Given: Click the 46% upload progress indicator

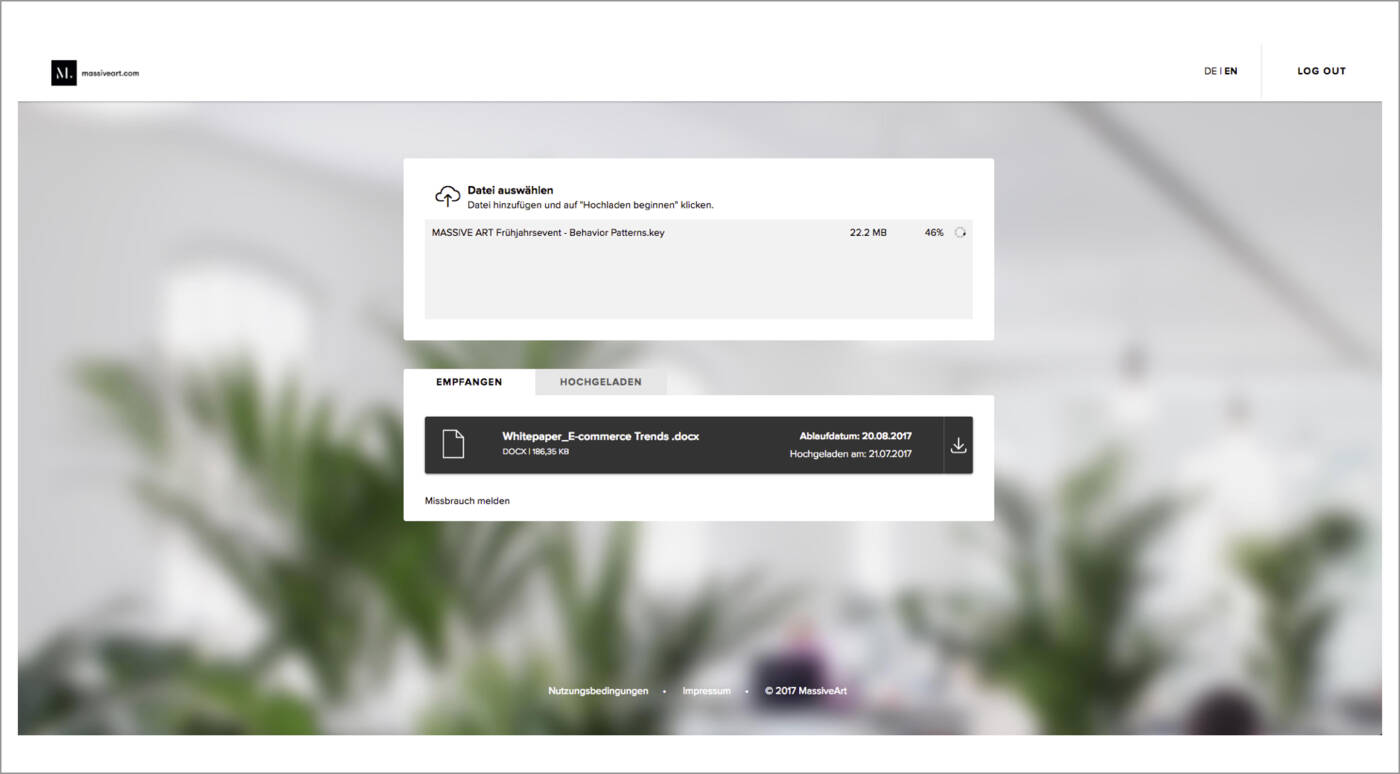Looking at the screenshot, I should pyautogui.click(x=933, y=233).
